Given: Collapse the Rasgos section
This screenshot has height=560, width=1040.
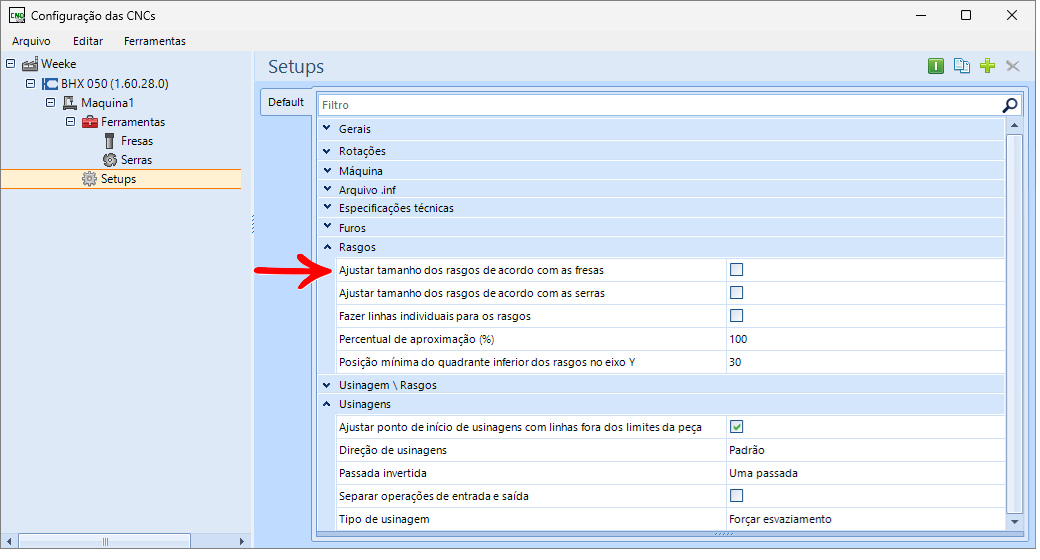Looking at the screenshot, I should click(327, 247).
